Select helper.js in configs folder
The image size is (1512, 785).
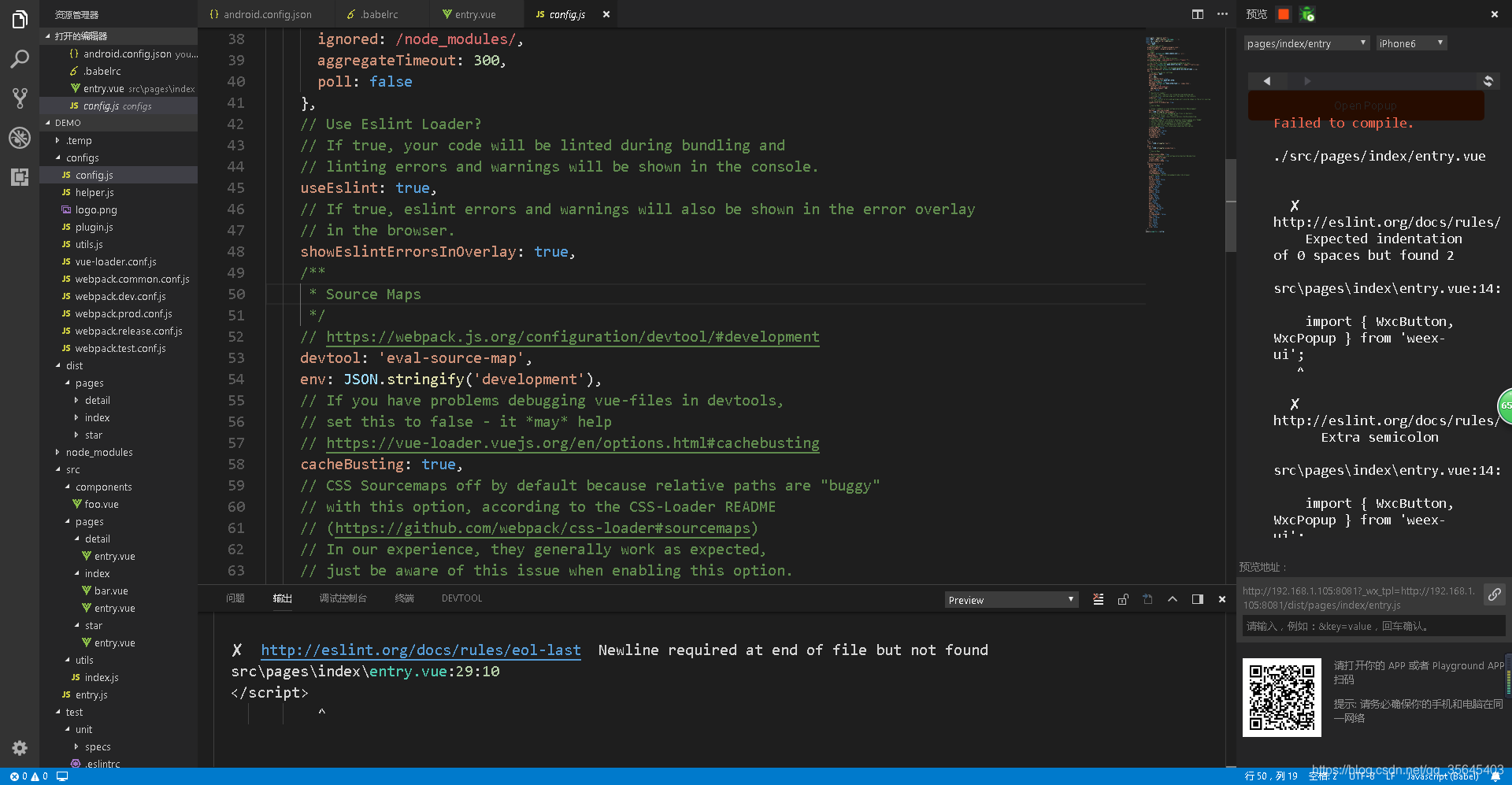94,192
